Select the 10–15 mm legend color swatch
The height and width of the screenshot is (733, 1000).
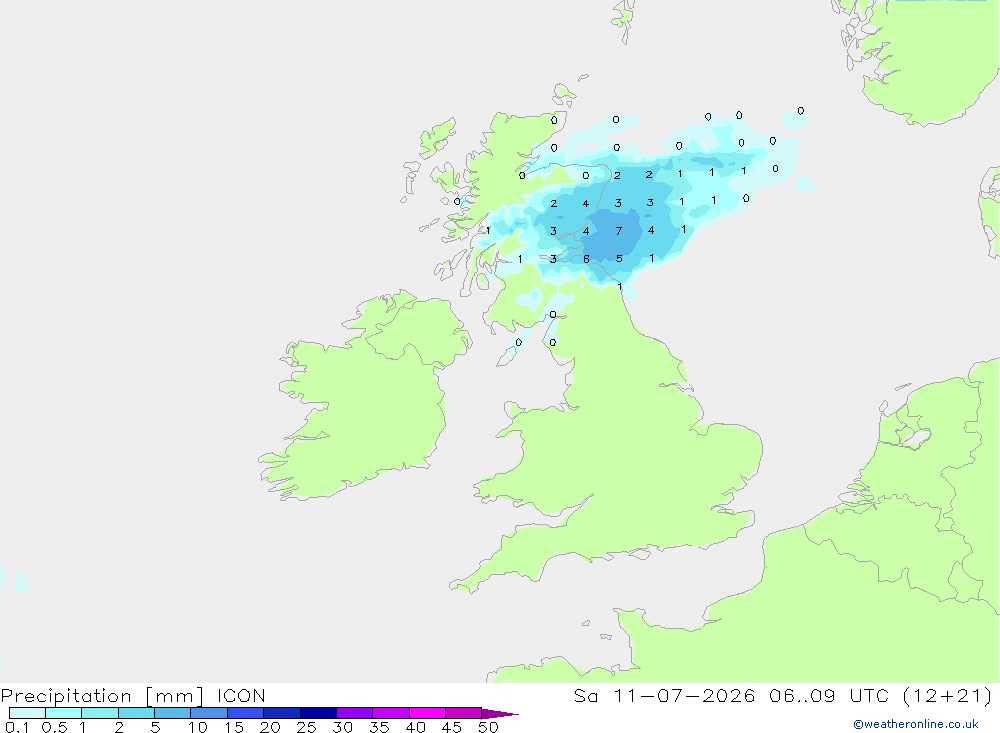(209, 713)
